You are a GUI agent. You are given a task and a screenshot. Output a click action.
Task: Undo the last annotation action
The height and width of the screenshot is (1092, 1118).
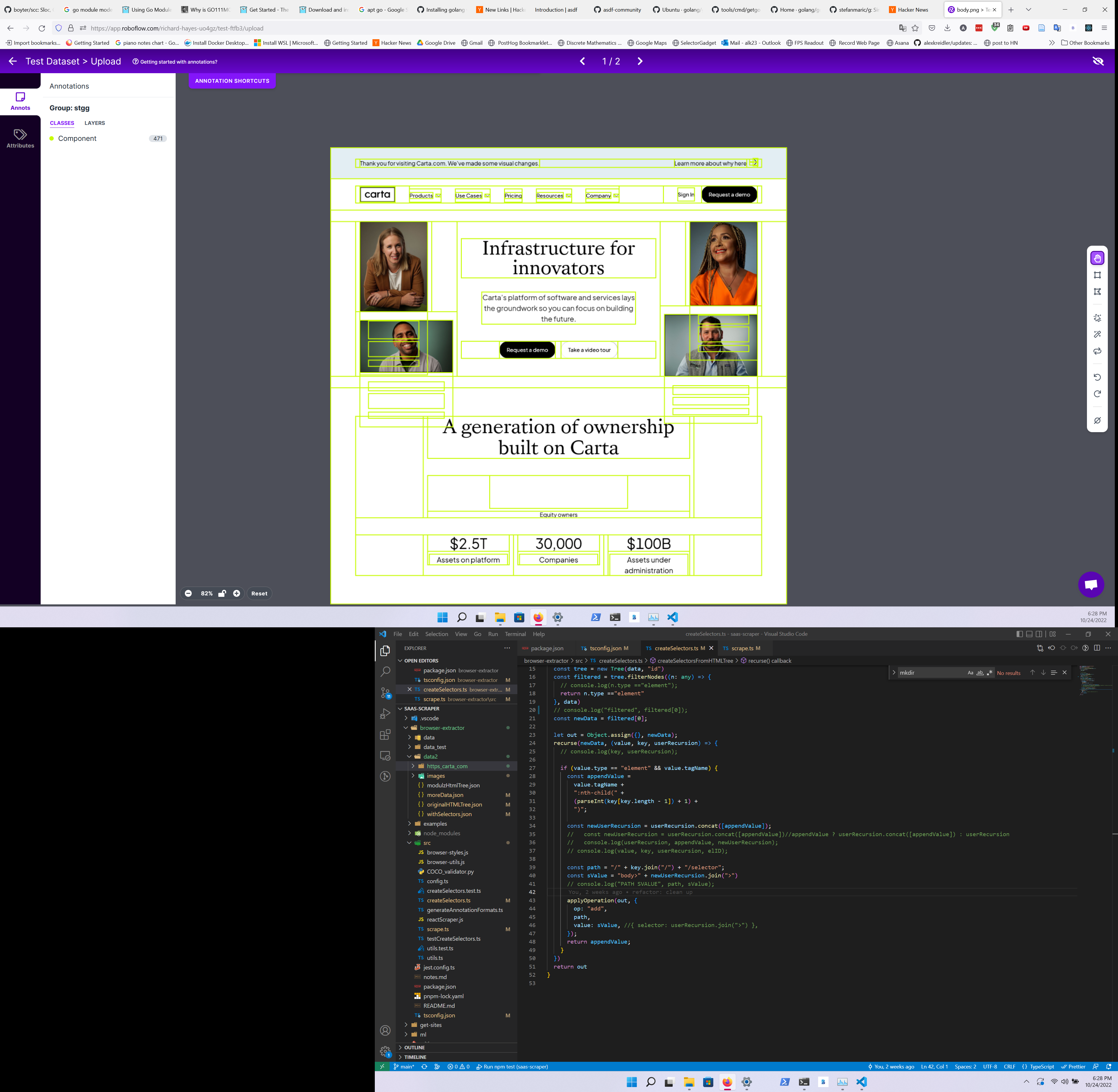(1097, 377)
